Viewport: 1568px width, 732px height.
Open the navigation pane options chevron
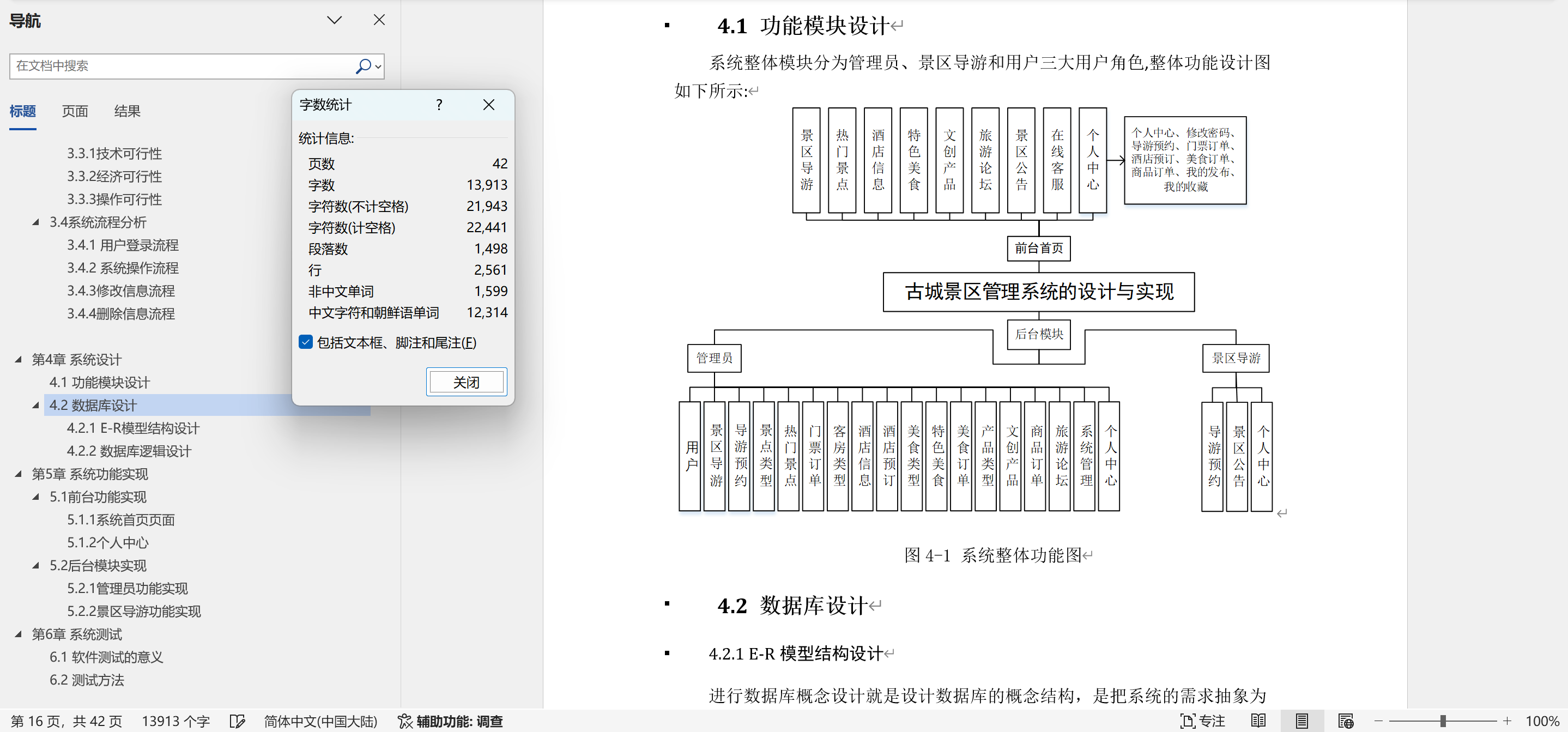coord(334,20)
